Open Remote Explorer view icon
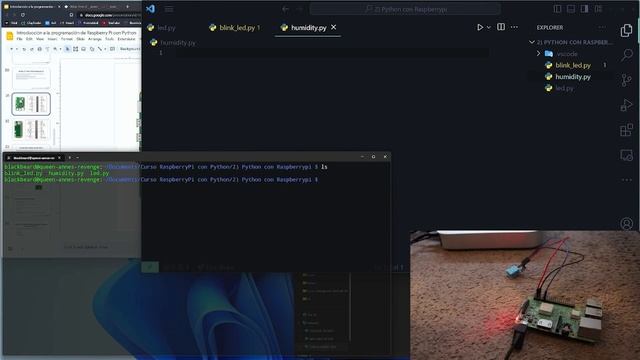The image size is (640, 360). point(627,155)
